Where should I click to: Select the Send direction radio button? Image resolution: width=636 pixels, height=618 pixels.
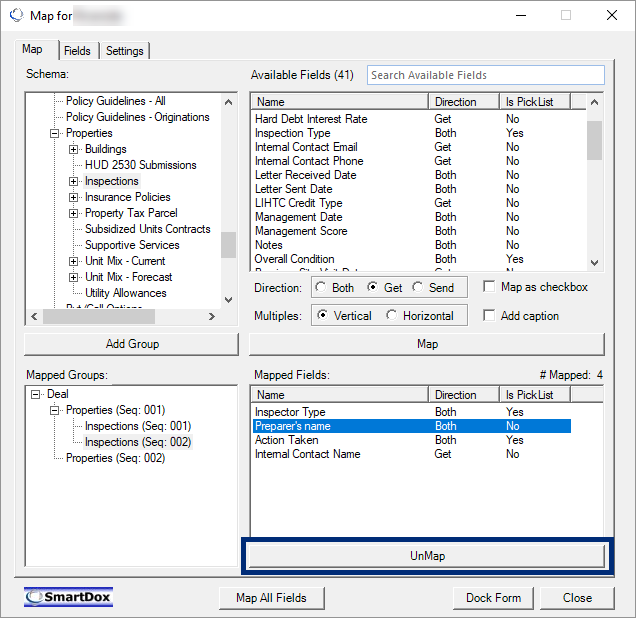pos(417,287)
